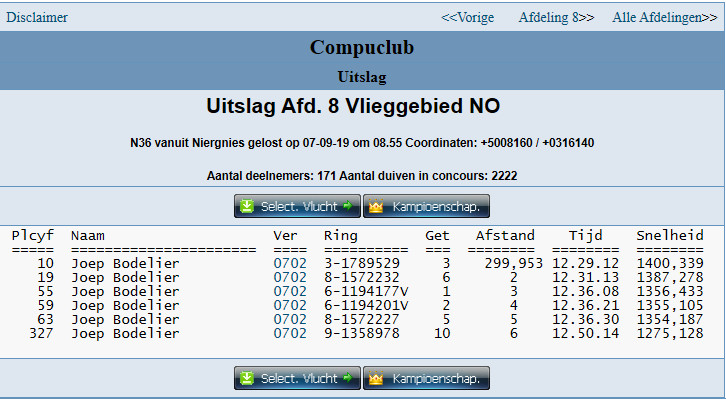Click speed value 1355,105
726x399 pixels.
point(670,305)
